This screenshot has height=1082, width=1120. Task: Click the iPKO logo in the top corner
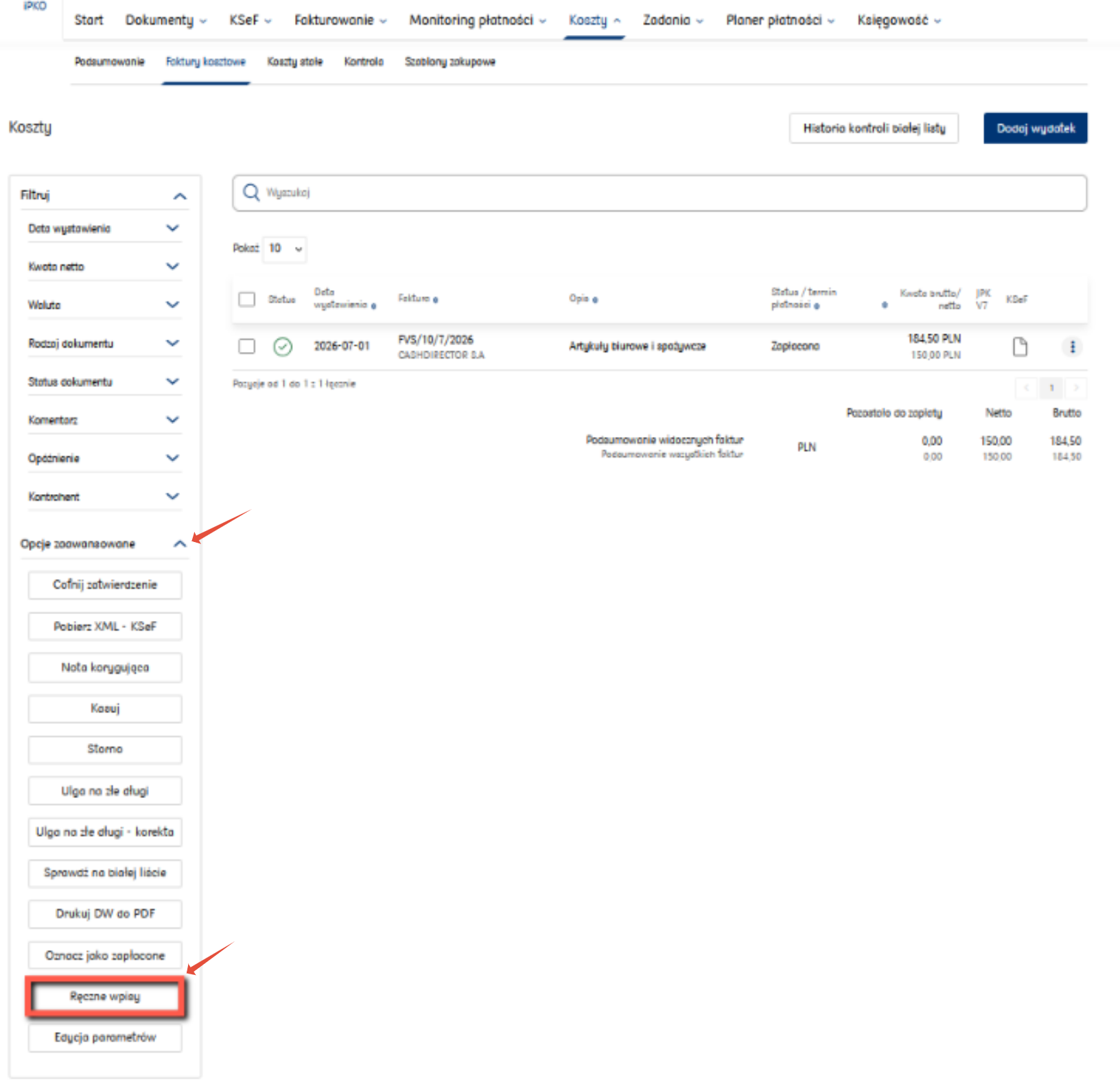34,6
